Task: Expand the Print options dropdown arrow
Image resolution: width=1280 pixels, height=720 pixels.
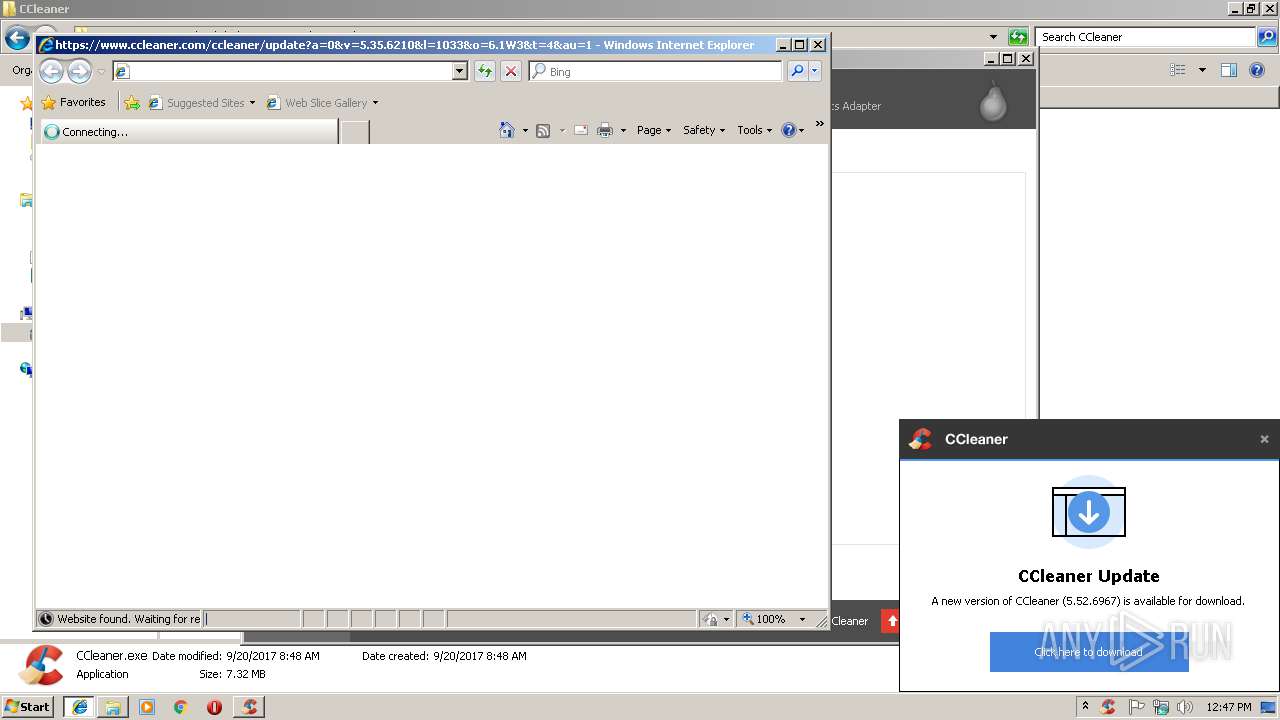Action: [x=623, y=131]
